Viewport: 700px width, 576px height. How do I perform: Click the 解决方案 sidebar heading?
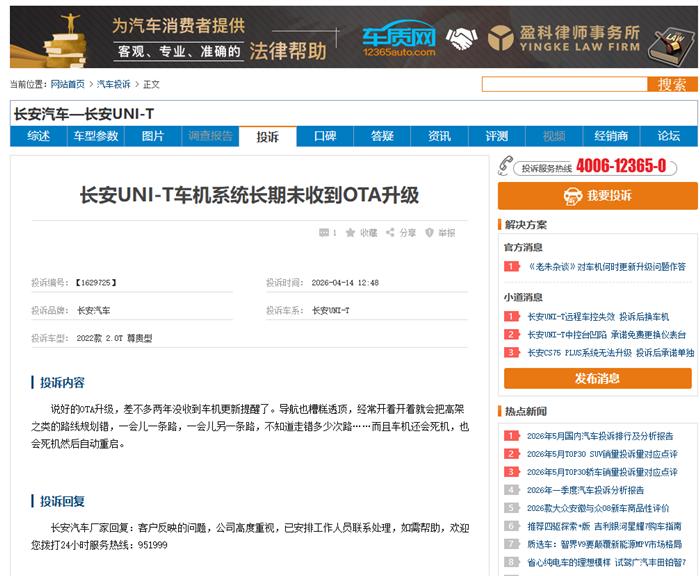[x=525, y=225]
